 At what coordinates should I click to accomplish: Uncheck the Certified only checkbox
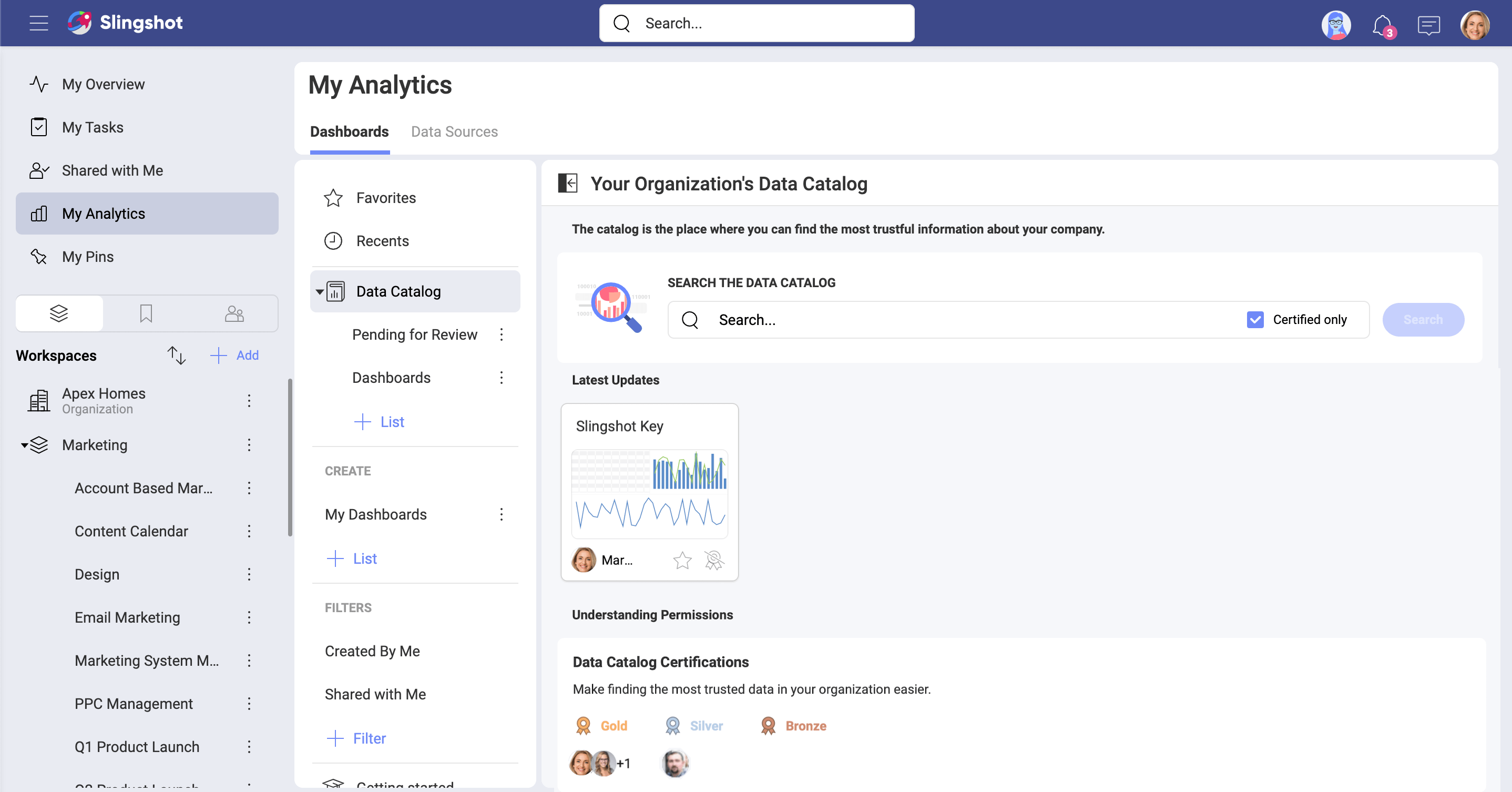pyautogui.click(x=1255, y=319)
